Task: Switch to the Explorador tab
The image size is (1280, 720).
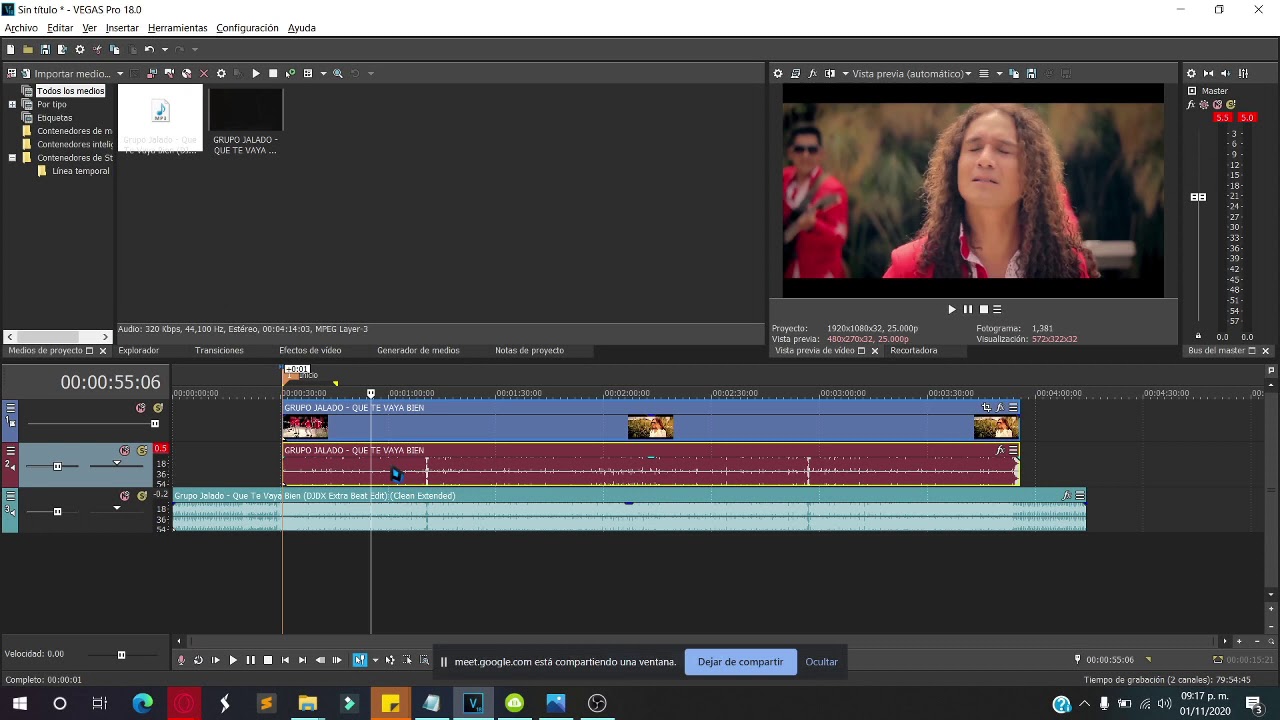Action: click(x=139, y=350)
